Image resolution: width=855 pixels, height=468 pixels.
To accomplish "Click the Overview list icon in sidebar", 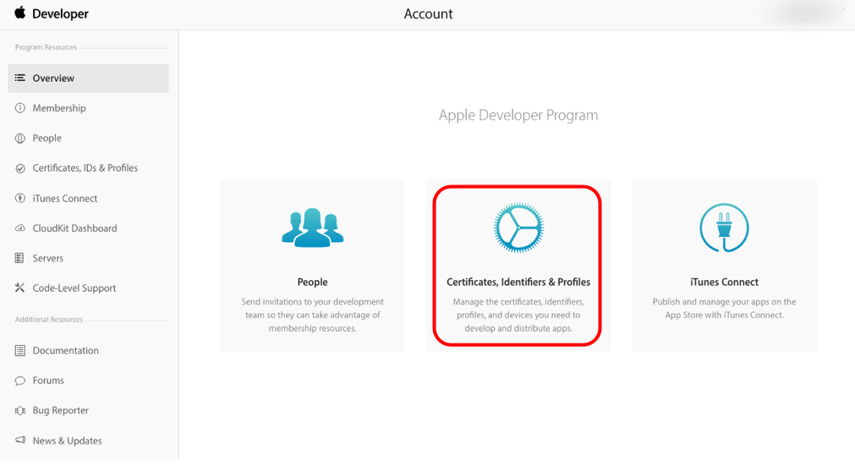I will [x=20, y=78].
